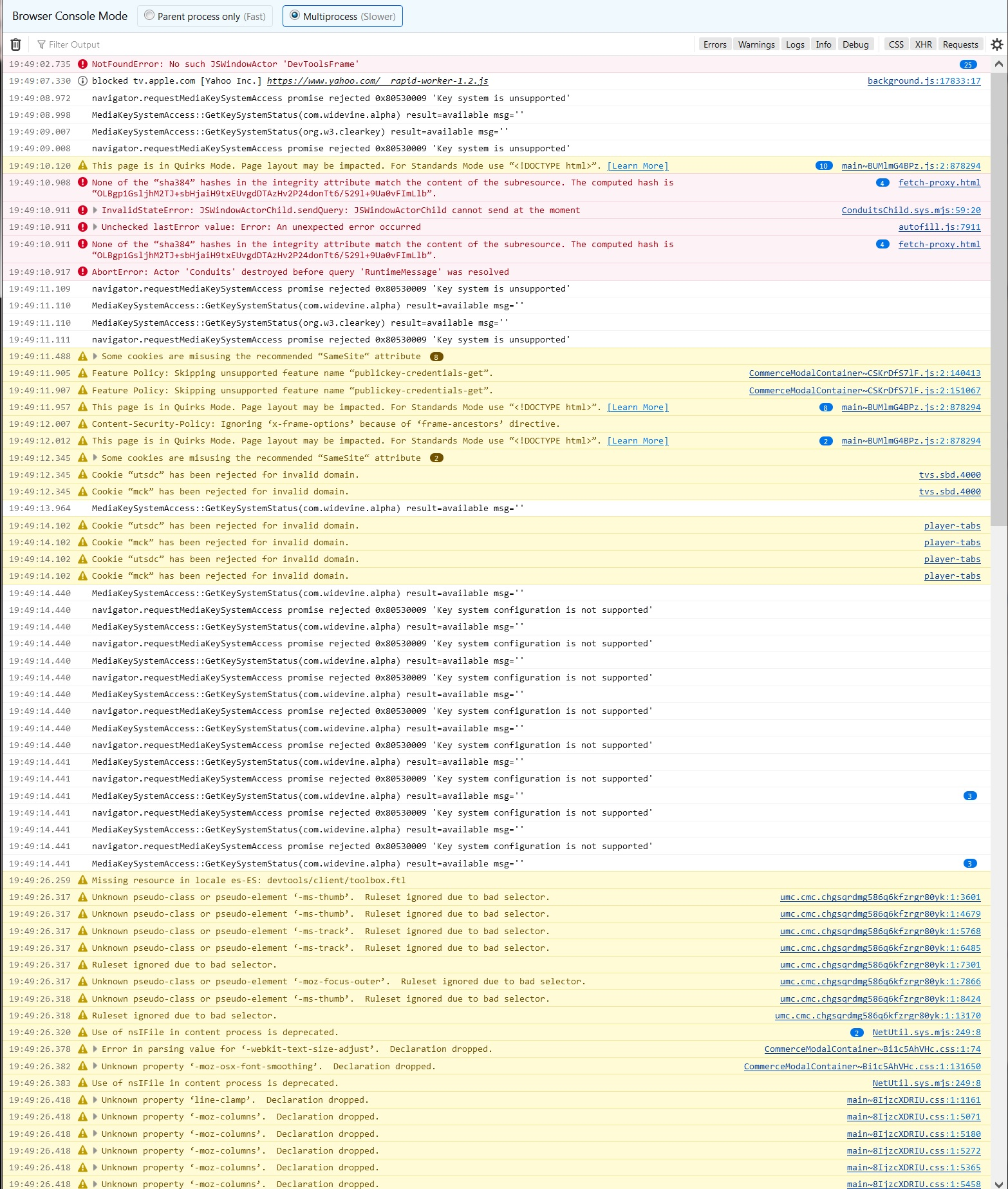The image size is (1008, 1189).
Task: Click the "AbortError: Actor 'Conduits' destroyed" message
Action: (300, 272)
